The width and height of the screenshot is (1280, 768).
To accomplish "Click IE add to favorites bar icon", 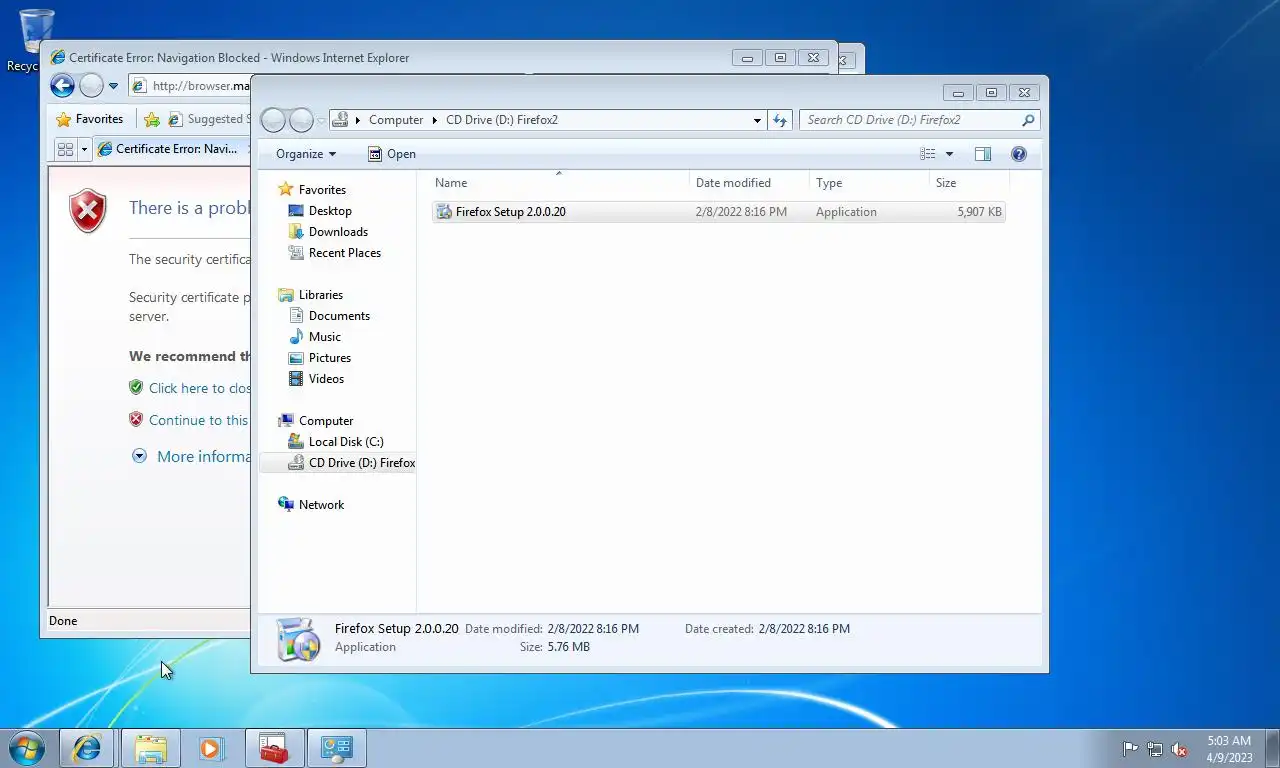I will click(x=152, y=119).
